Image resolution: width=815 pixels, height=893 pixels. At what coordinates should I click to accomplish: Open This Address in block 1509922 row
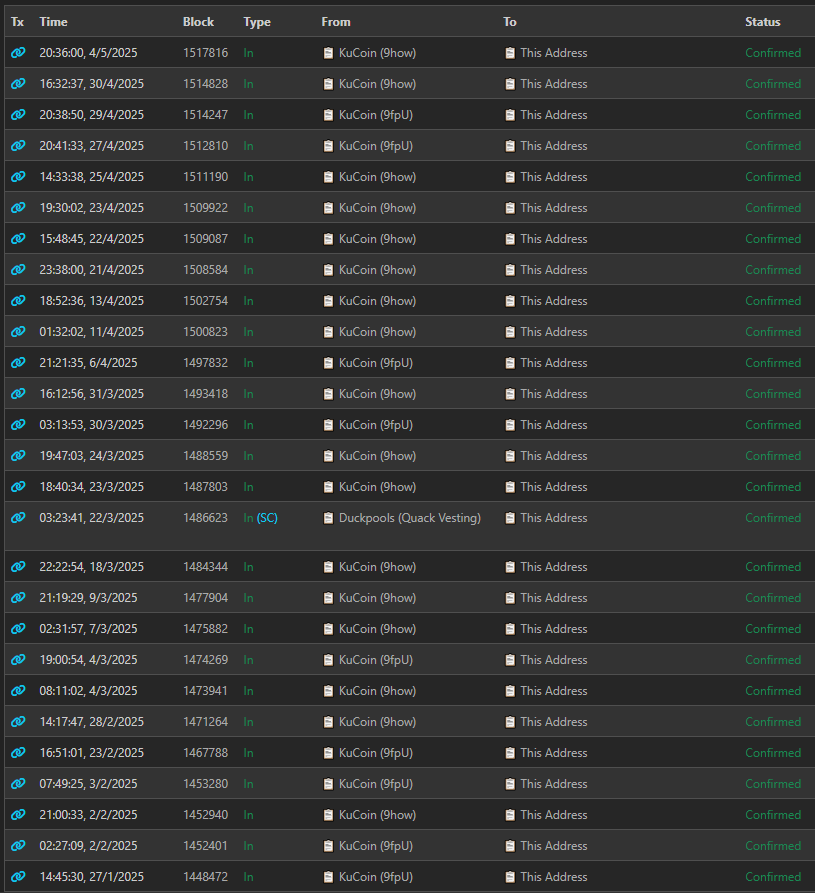[x=554, y=208]
